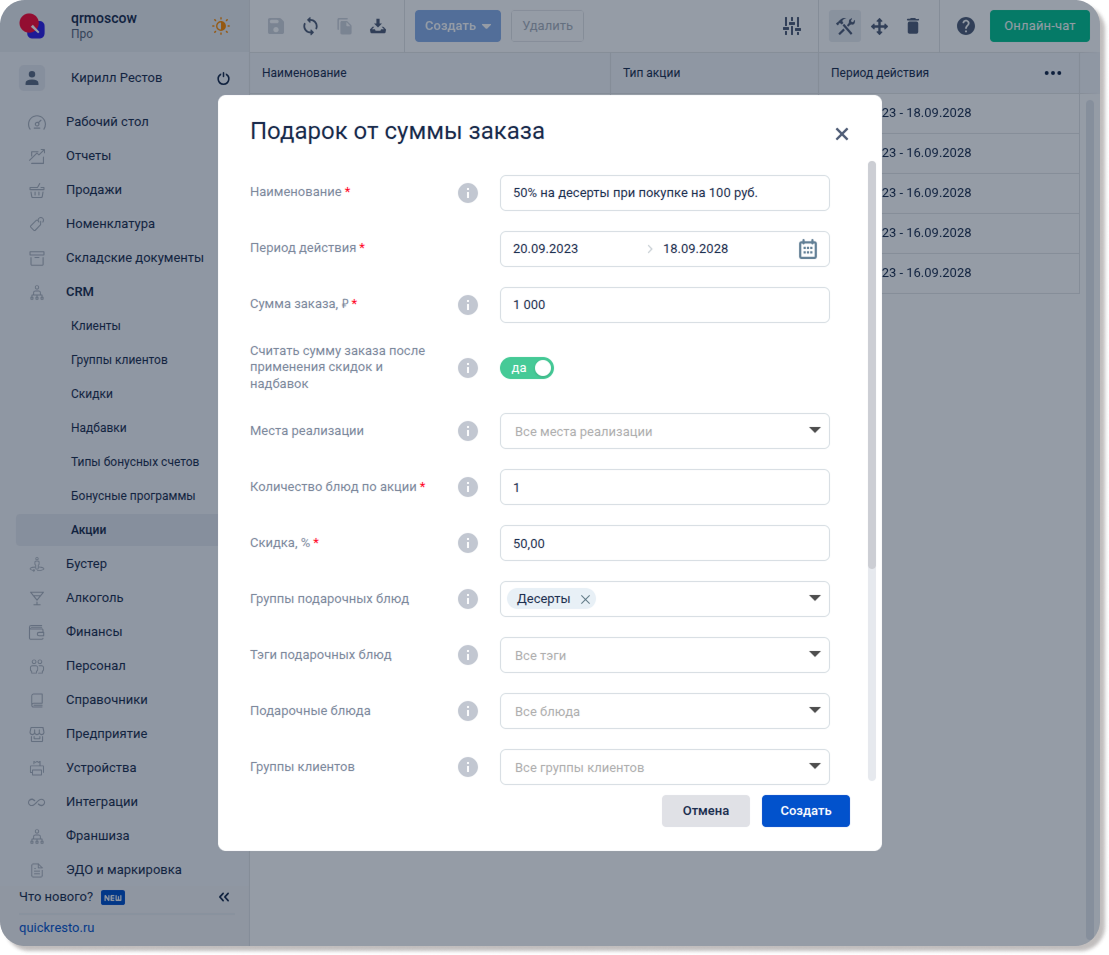
Task: Remove the Десерты tag chip
Action: click(x=586, y=599)
